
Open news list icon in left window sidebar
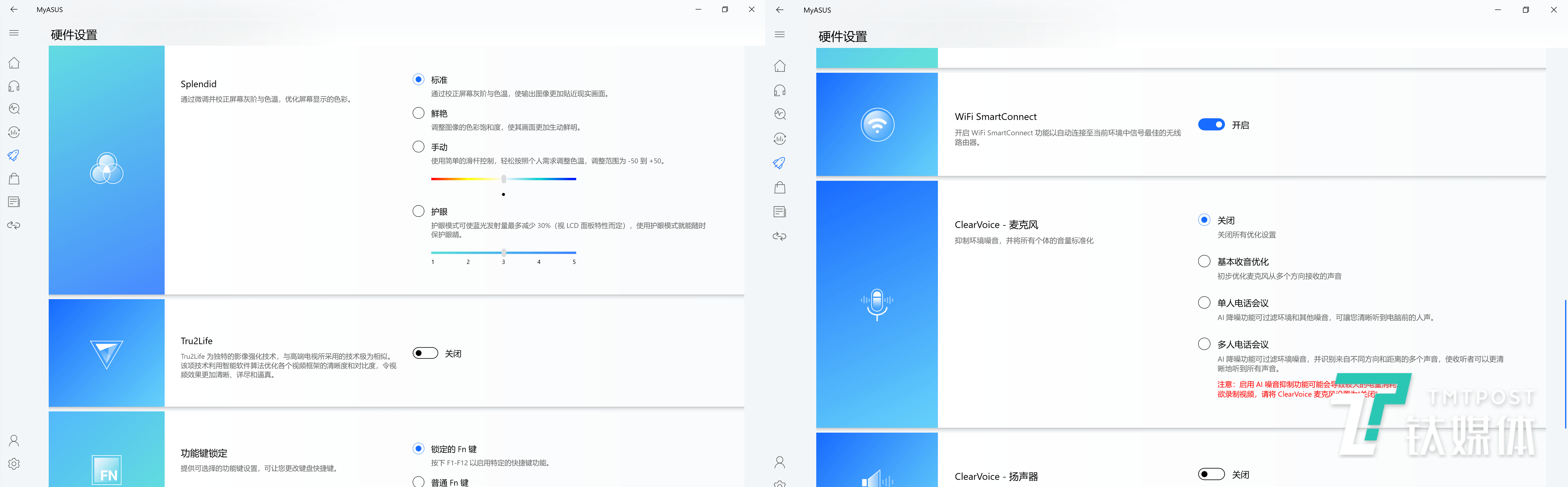pyautogui.click(x=14, y=202)
